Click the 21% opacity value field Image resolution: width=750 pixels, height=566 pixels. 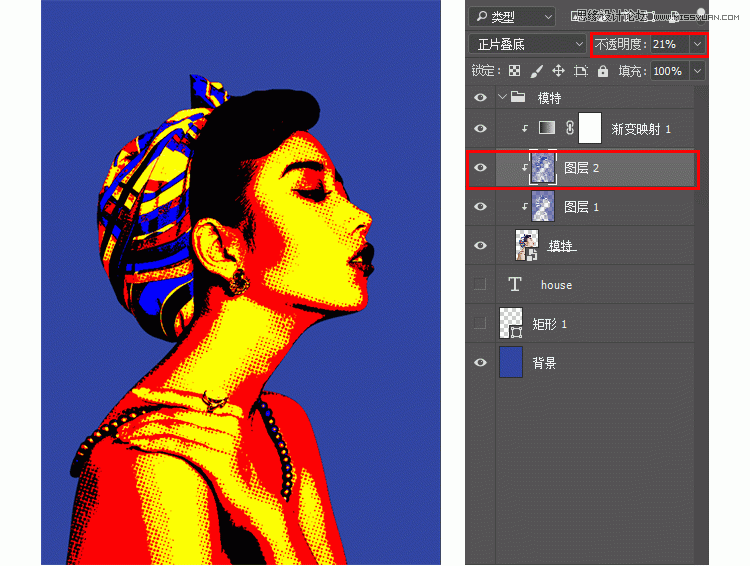[x=670, y=44]
